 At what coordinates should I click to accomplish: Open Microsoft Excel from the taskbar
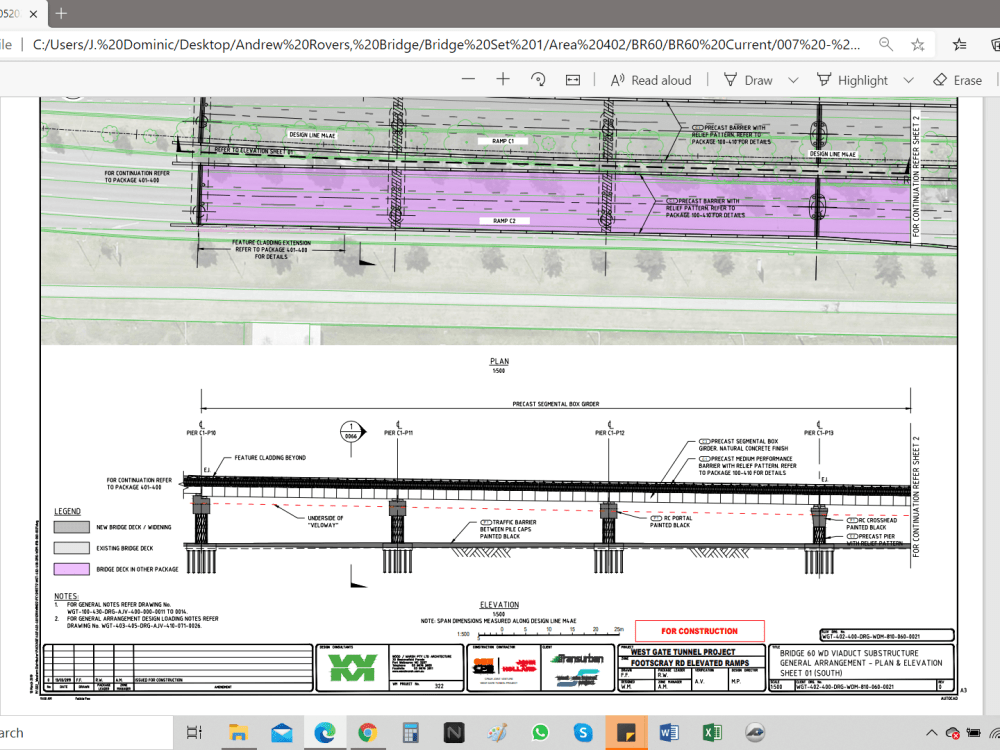(712, 733)
